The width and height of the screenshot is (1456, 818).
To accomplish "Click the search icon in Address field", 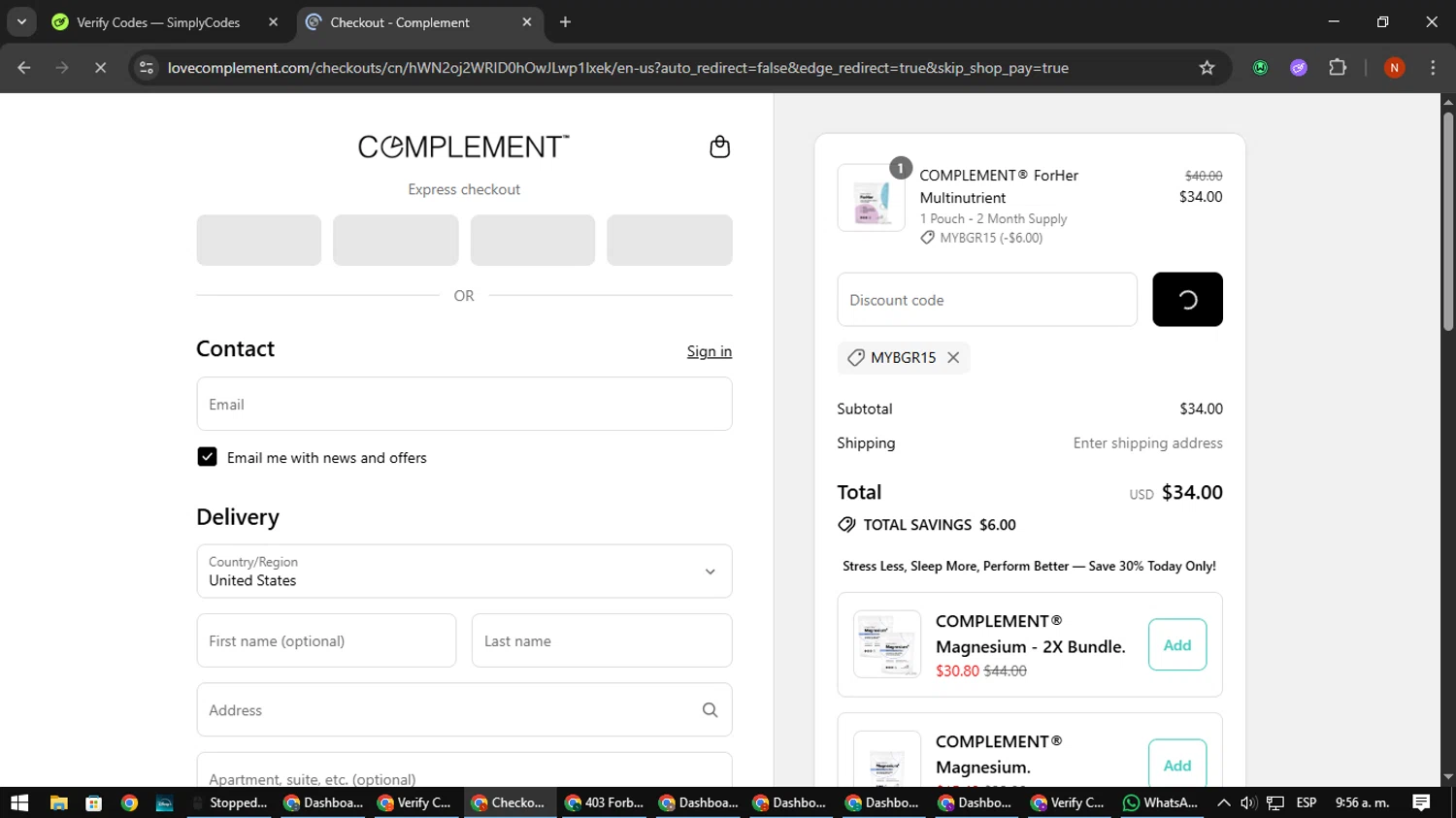I will [x=710, y=710].
